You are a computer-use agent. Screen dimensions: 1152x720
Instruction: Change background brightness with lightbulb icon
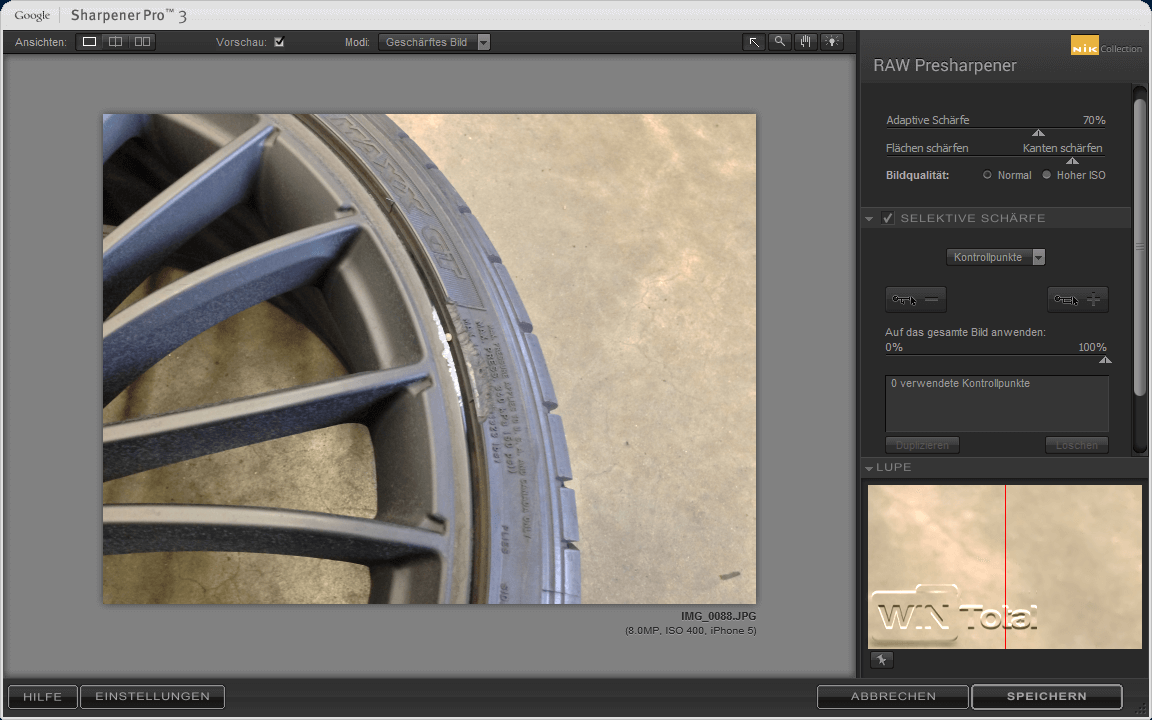pos(832,42)
